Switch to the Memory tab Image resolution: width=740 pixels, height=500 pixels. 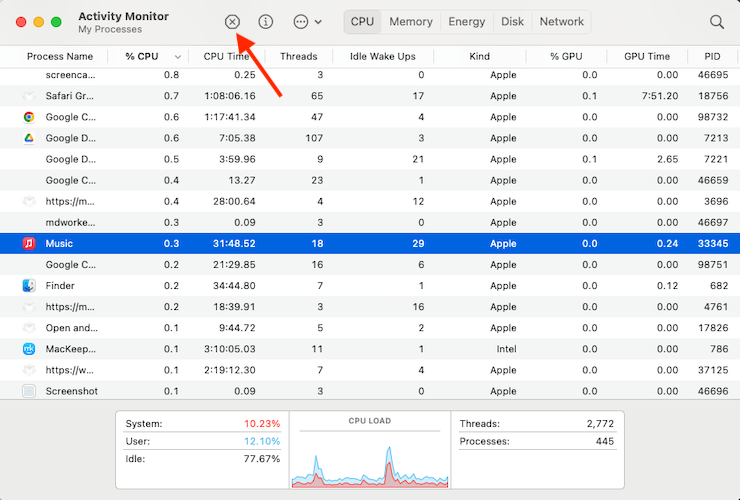[x=411, y=22]
